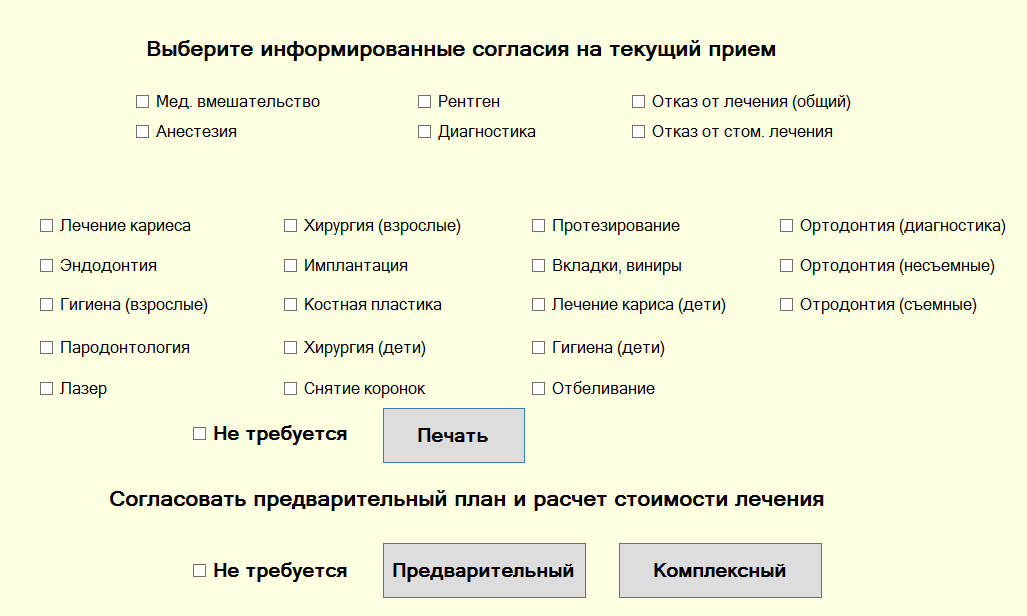1027x616 pixels.
Task: Open the Комплексный plan button
Action: (x=720, y=571)
